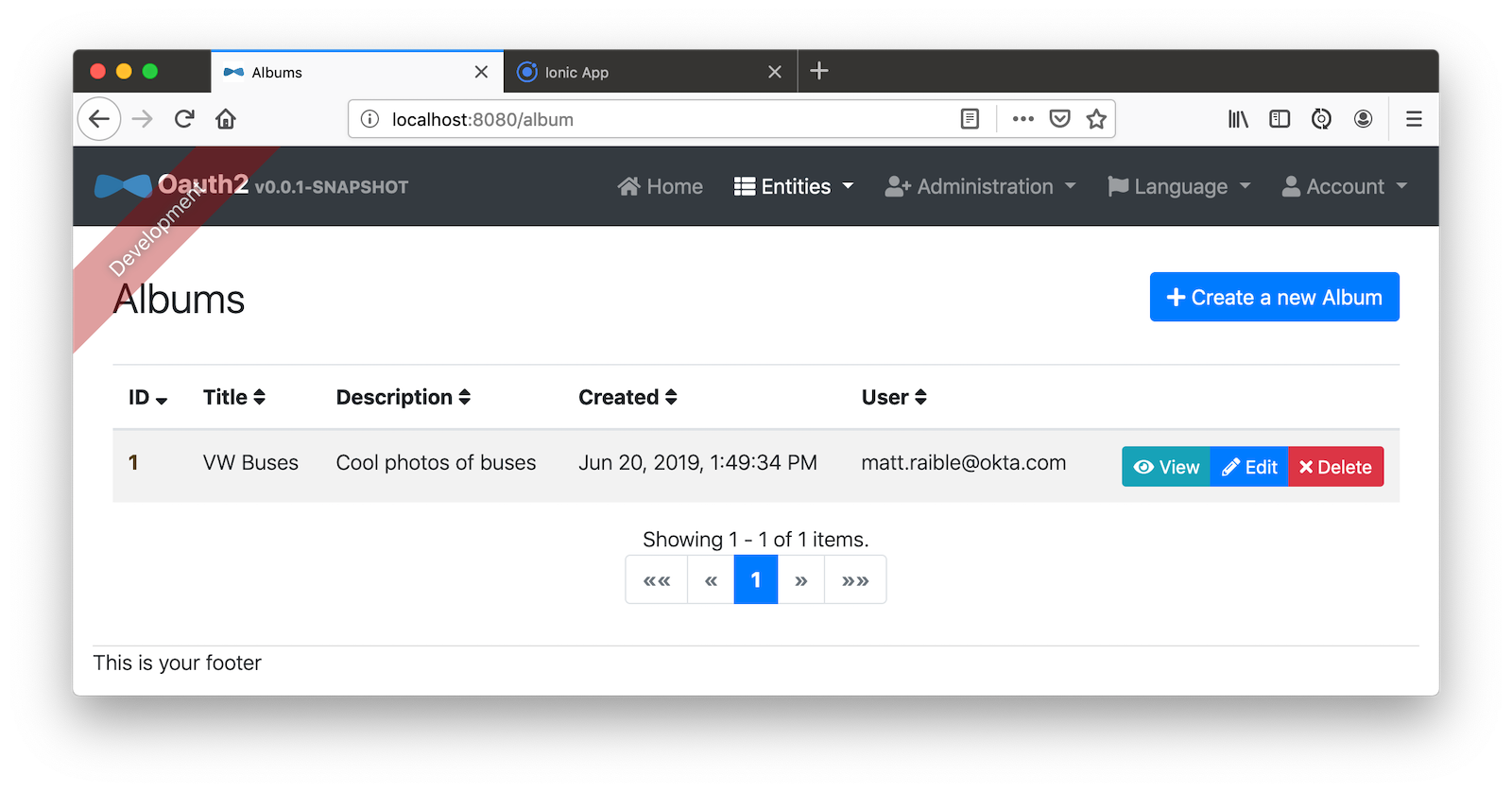Open the Library bookmarks icon
The image size is (1512, 792).
1238,119
